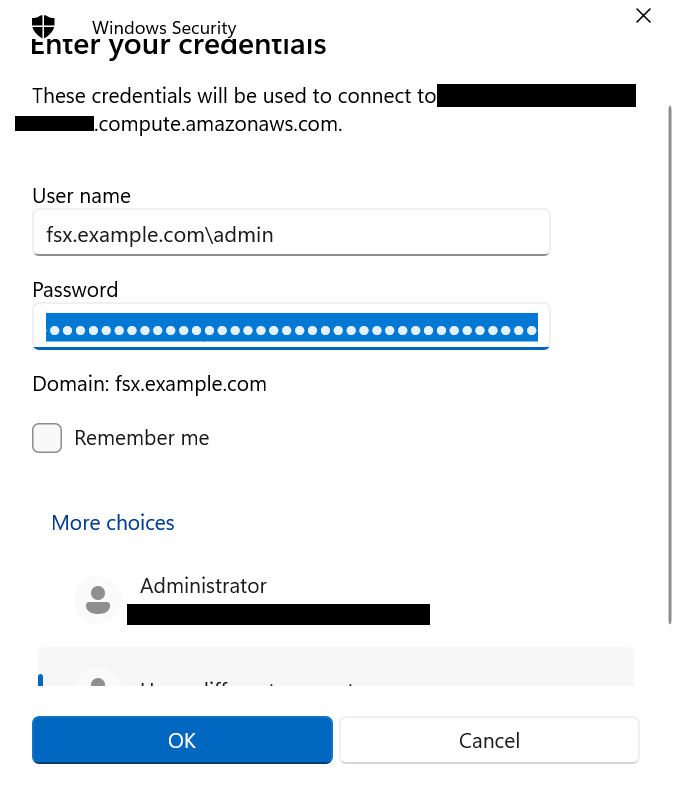Focus the User name input field
This screenshot has width=673, height=796.
click(291, 233)
